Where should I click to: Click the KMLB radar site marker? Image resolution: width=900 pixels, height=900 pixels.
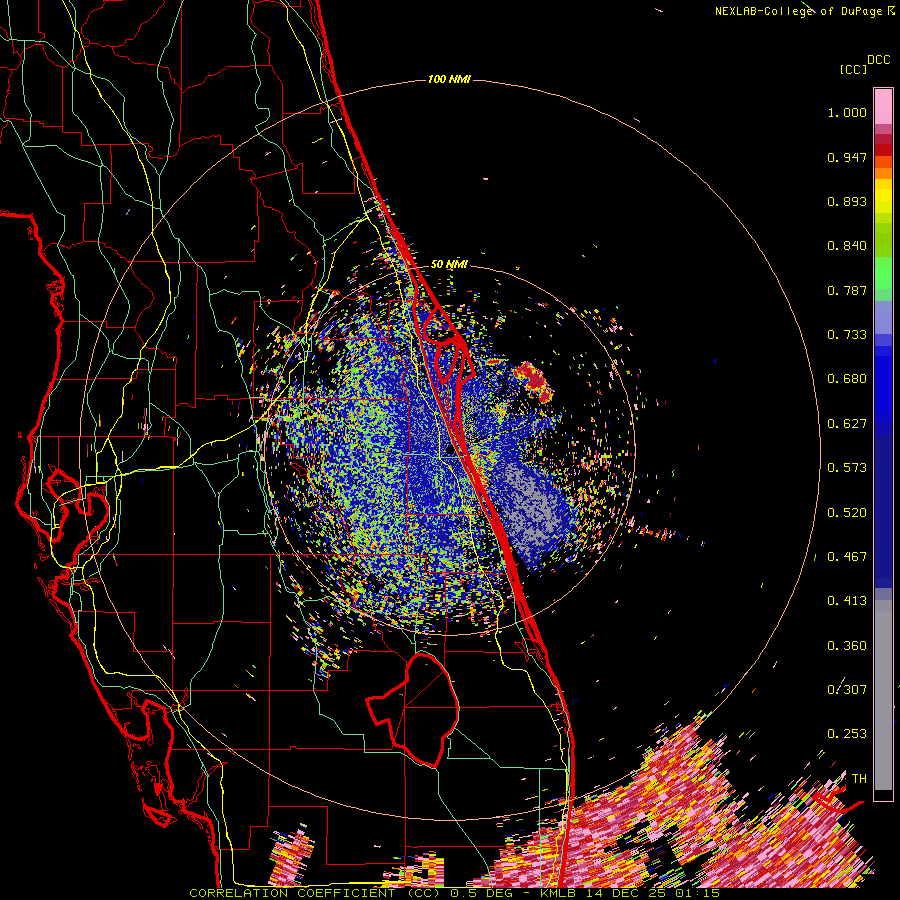[450, 450]
